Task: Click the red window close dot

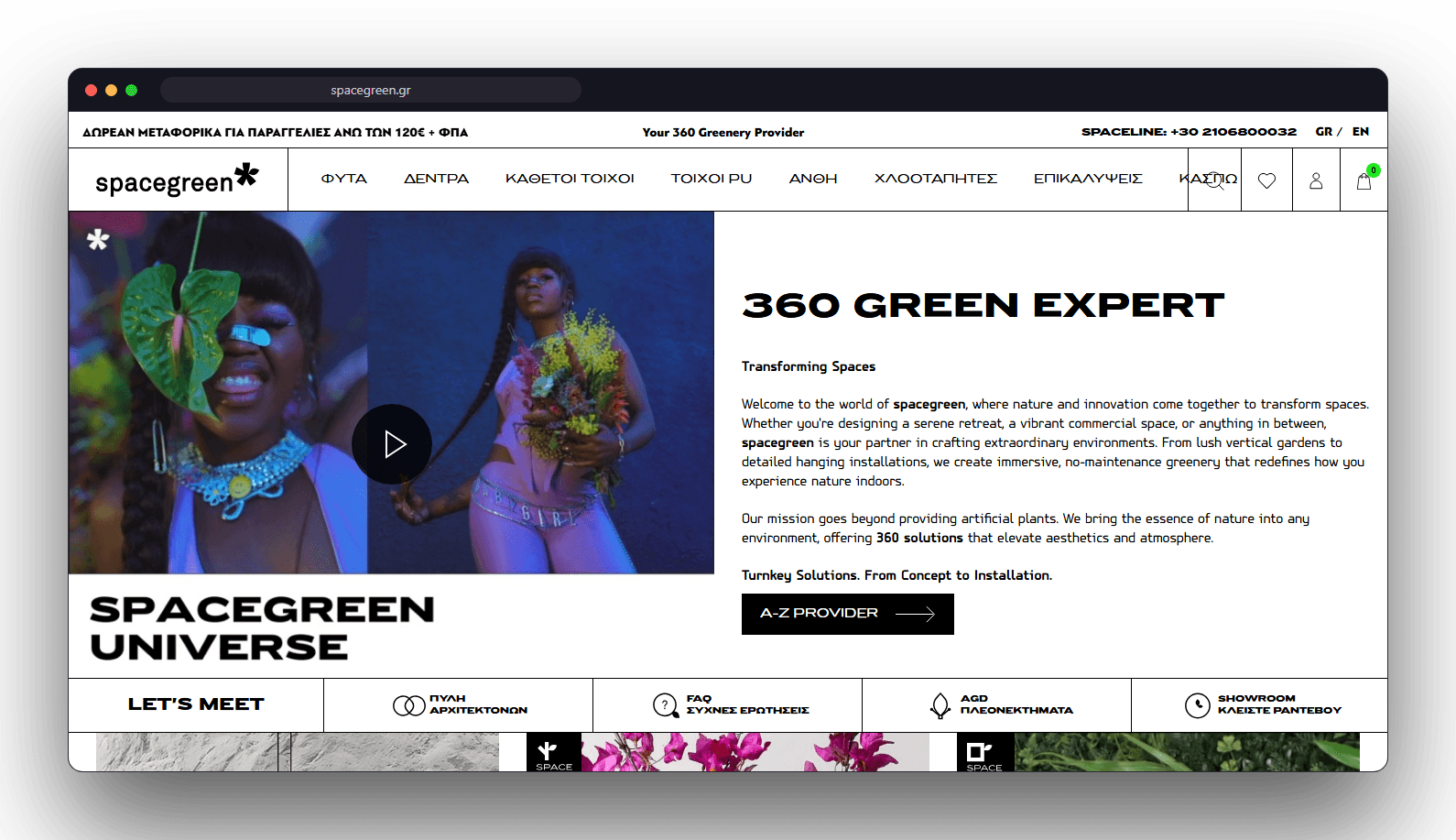Action: (x=91, y=90)
